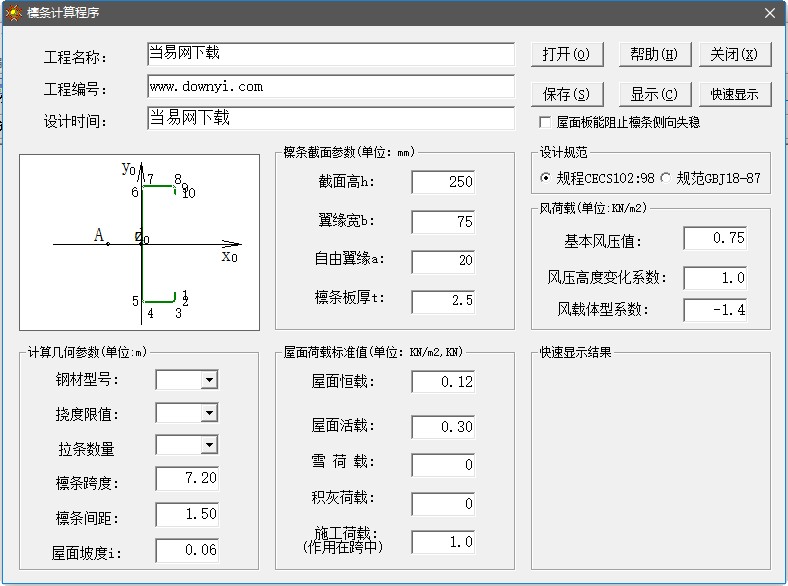
Task: Click the 截面高h input field
Action: [442, 182]
